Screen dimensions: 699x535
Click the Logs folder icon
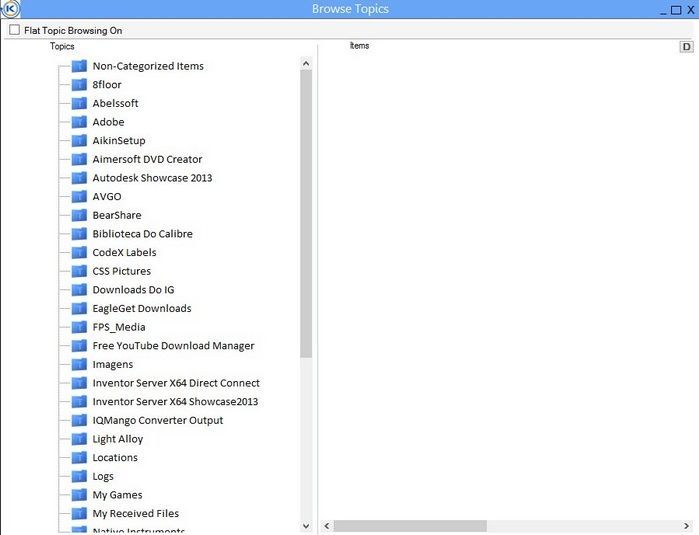[79, 477]
